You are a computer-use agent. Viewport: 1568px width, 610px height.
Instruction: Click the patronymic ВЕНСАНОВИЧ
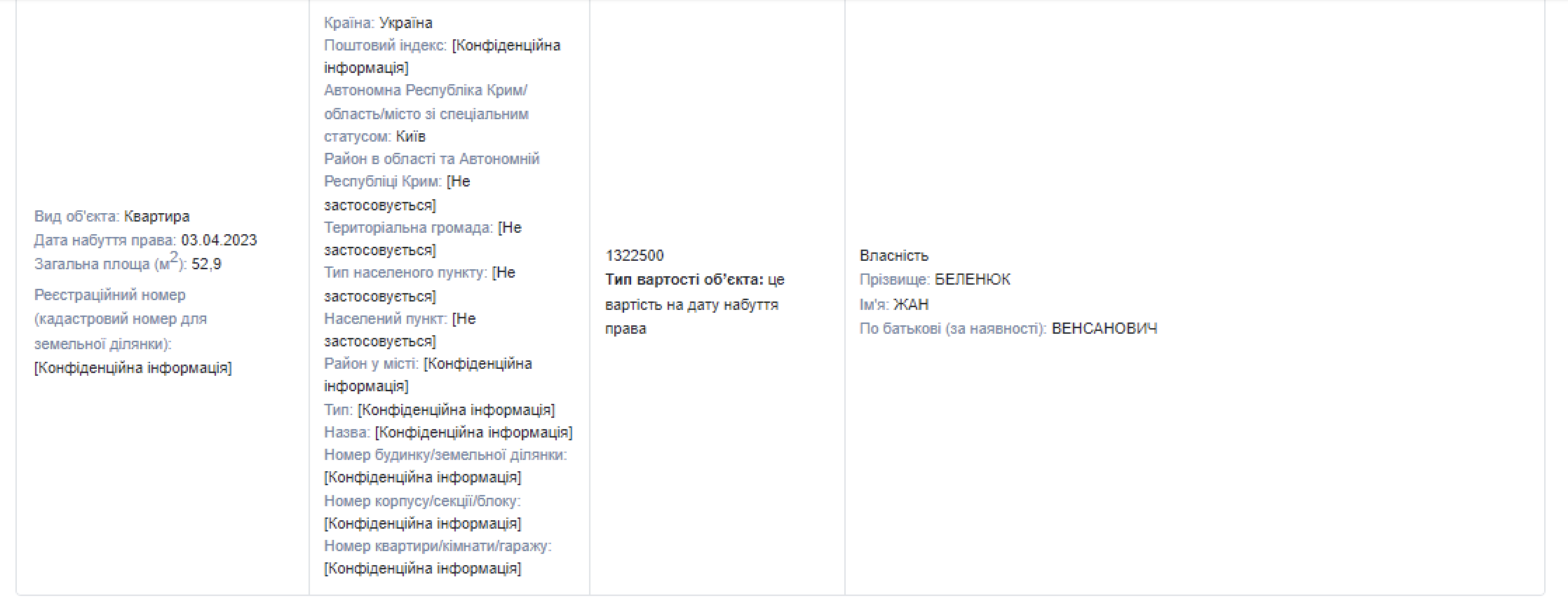pyautogui.click(x=1104, y=329)
